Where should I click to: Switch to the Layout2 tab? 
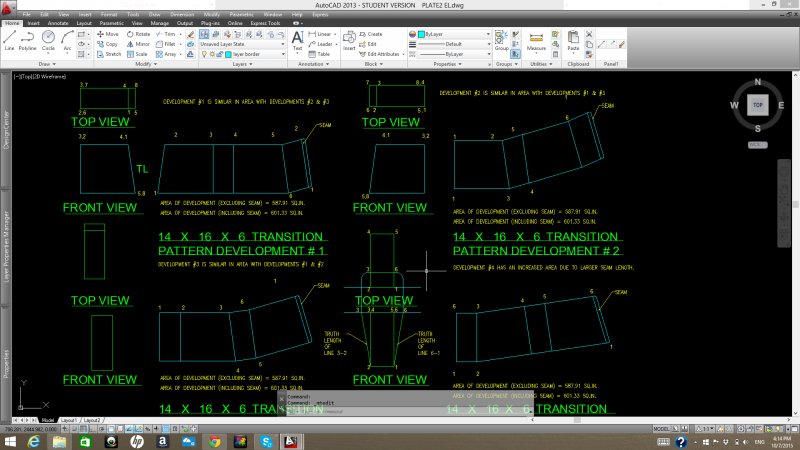tap(92, 420)
